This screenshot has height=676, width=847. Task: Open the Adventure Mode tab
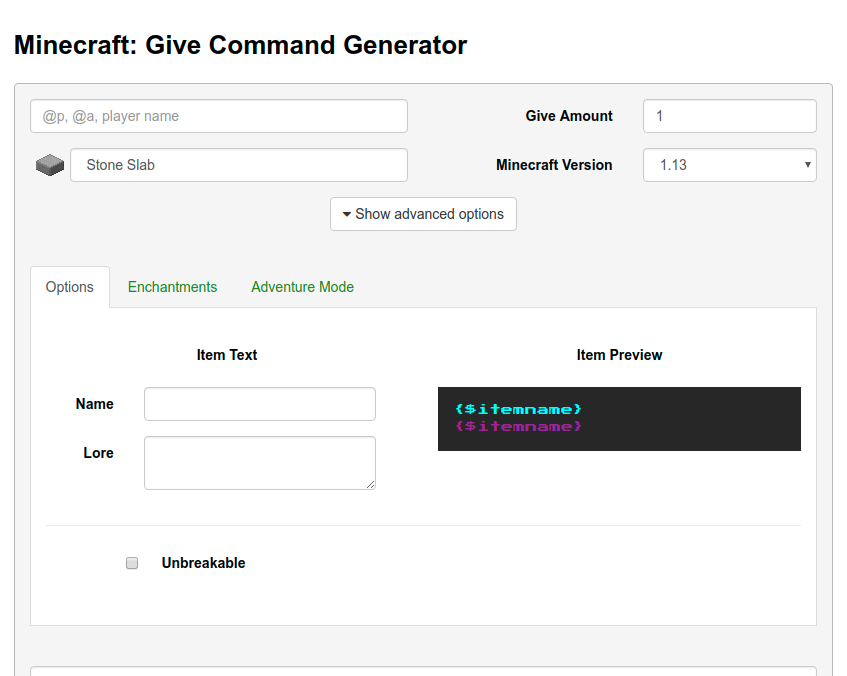coord(302,287)
